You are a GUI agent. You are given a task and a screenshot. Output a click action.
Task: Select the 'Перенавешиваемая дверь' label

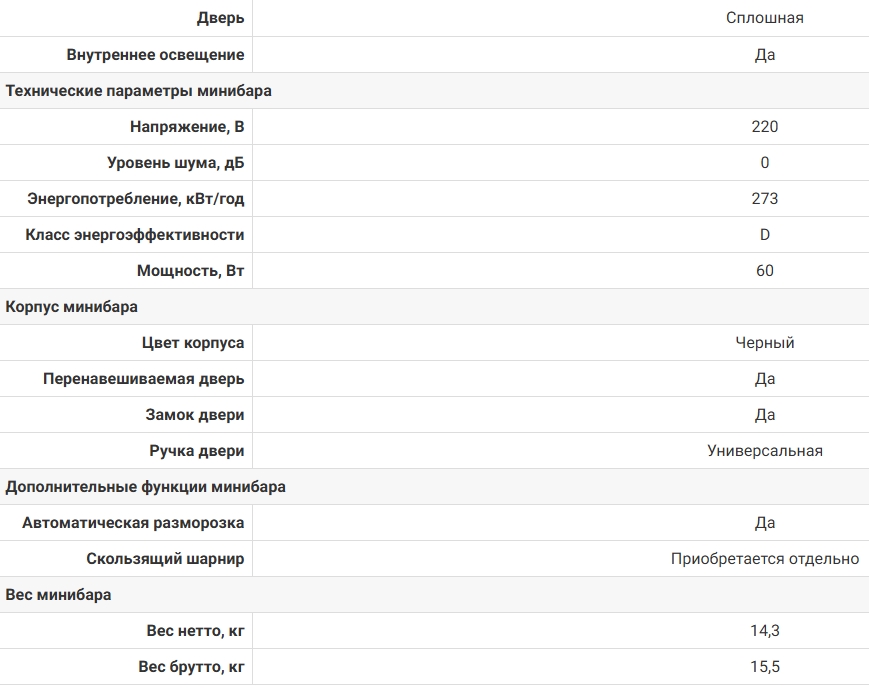click(x=144, y=379)
